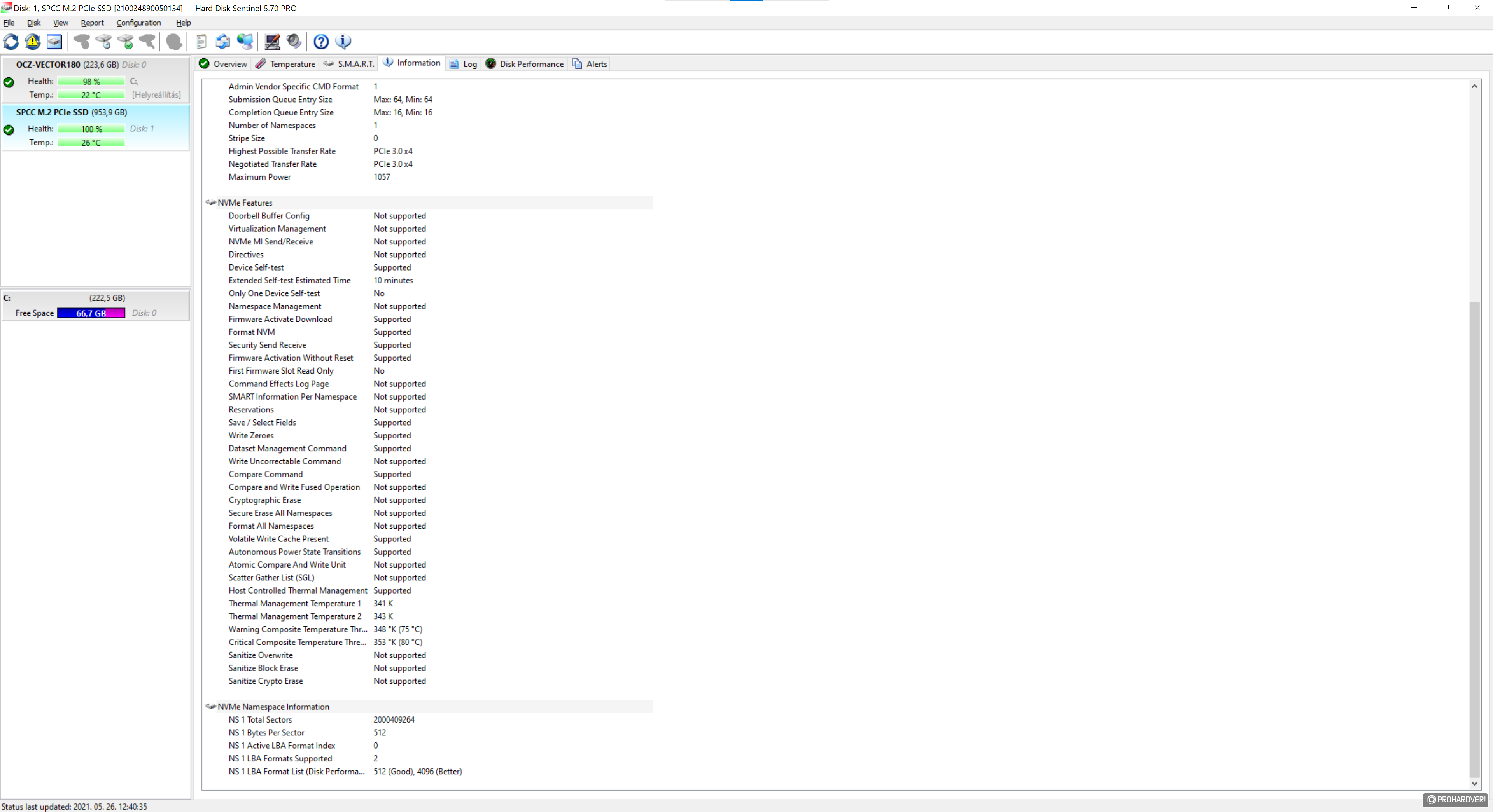
Task: Click the NS 1 Total Sectors value 2000409264
Action: pyautogui.click(x=394, y=720)
